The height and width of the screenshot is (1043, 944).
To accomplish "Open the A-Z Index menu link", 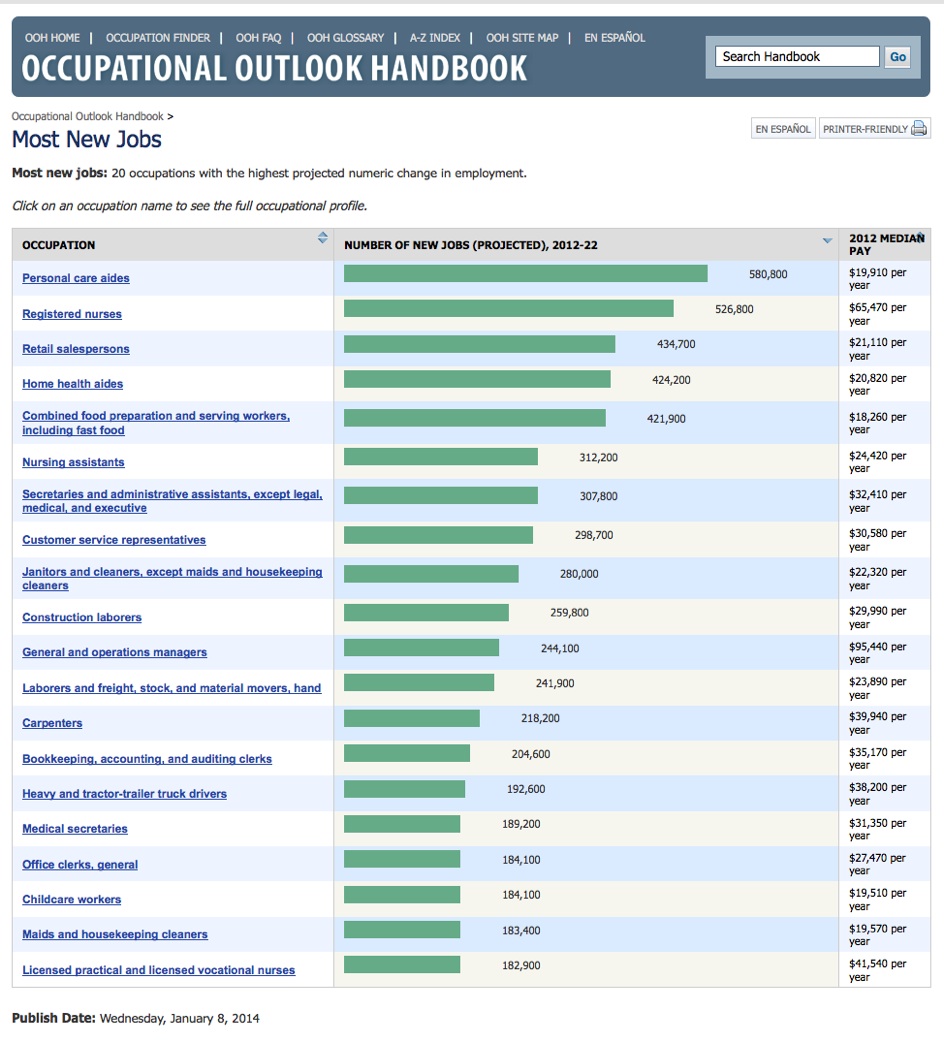I will tap(435, 38).
